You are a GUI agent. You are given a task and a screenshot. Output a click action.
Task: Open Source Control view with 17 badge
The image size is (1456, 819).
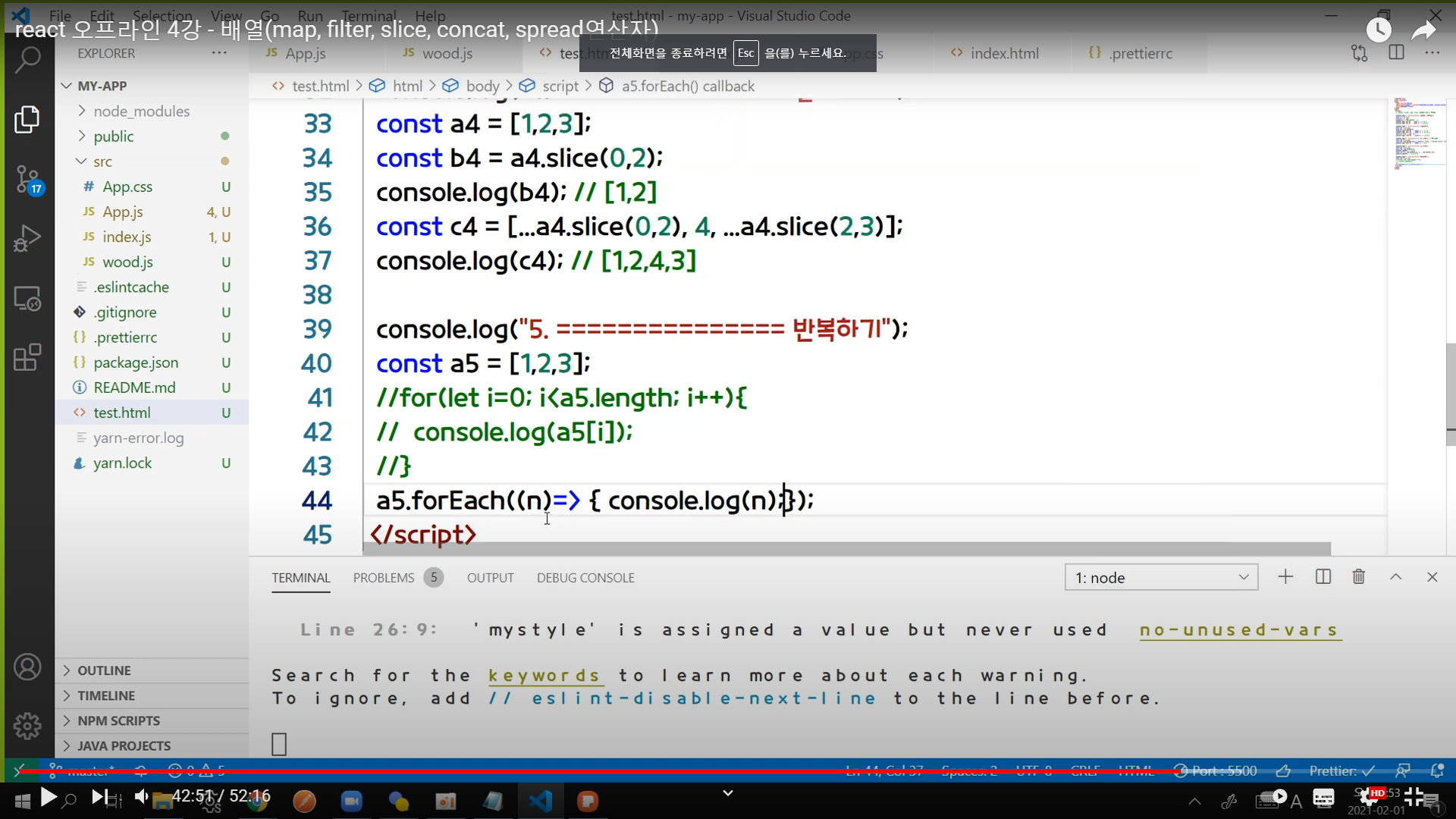coord(28,179)
